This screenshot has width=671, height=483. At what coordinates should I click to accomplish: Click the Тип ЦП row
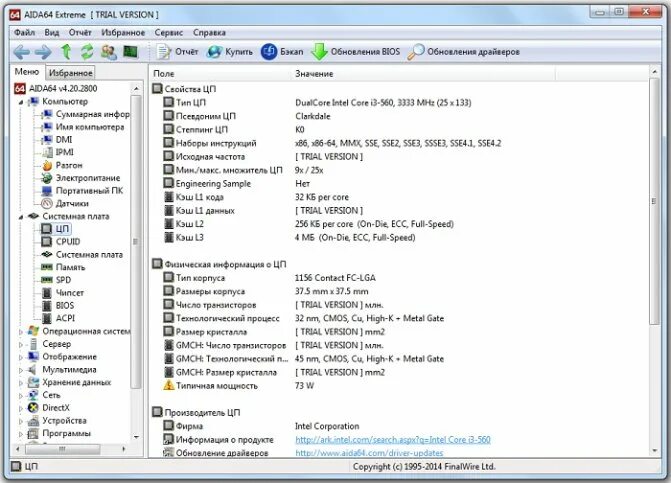coord(317,103)
